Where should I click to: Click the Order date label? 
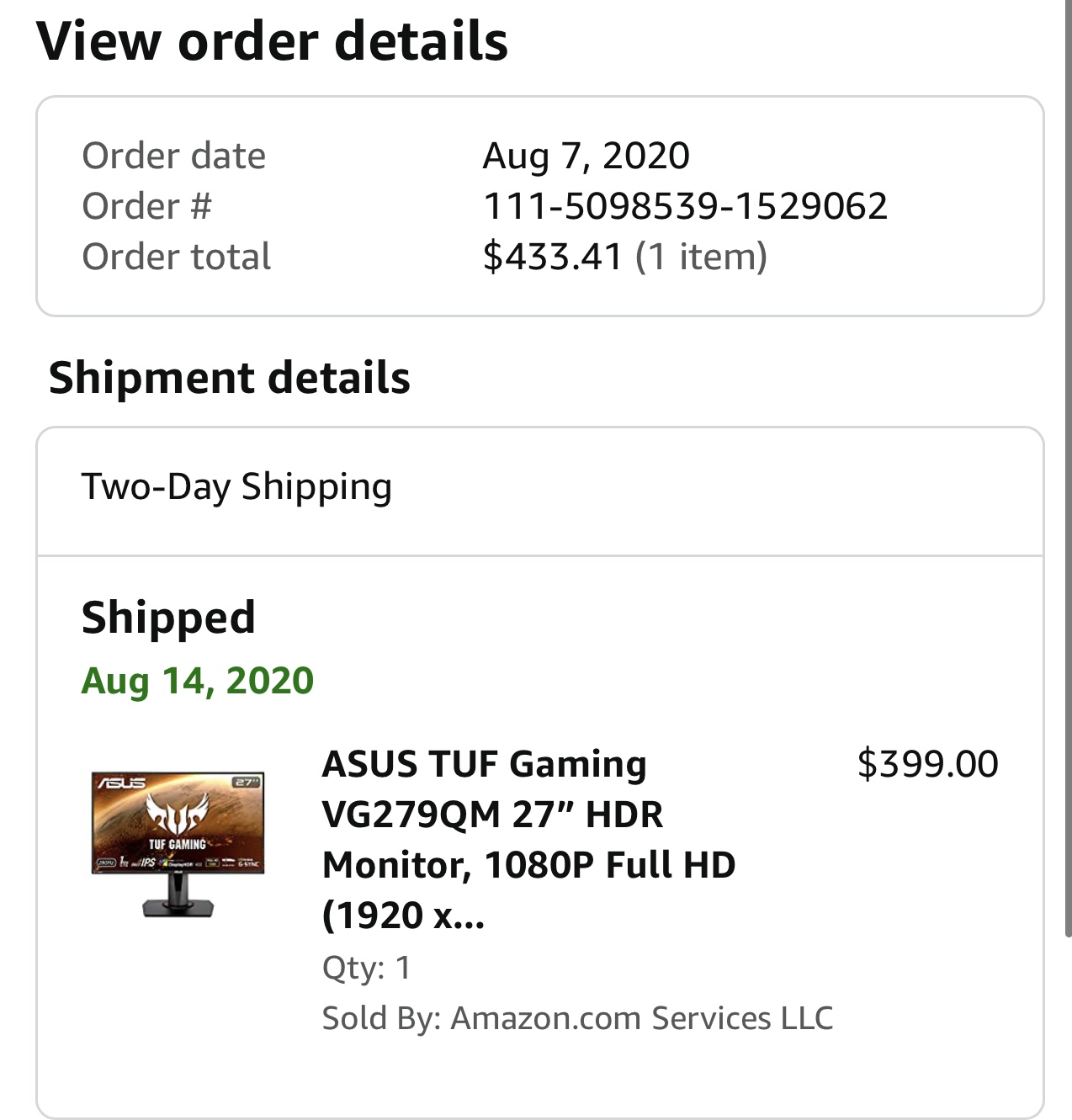(174, 156)
